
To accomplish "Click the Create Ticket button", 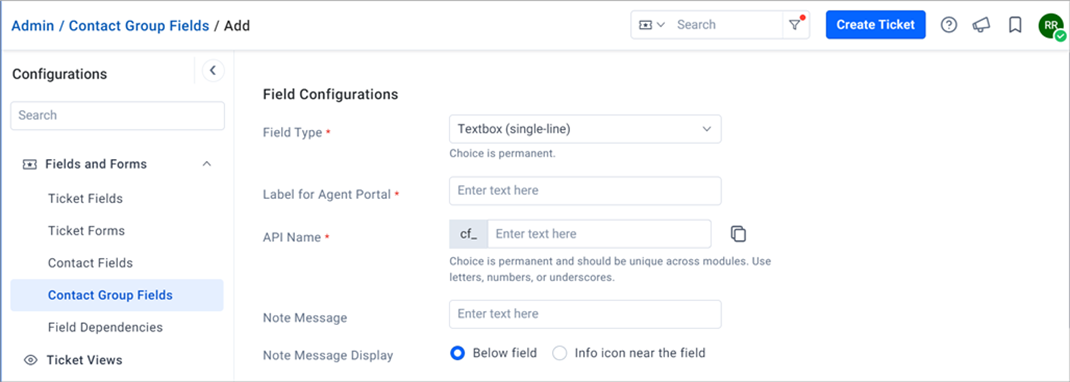I will pyautogui.click(x=876, y=25).
